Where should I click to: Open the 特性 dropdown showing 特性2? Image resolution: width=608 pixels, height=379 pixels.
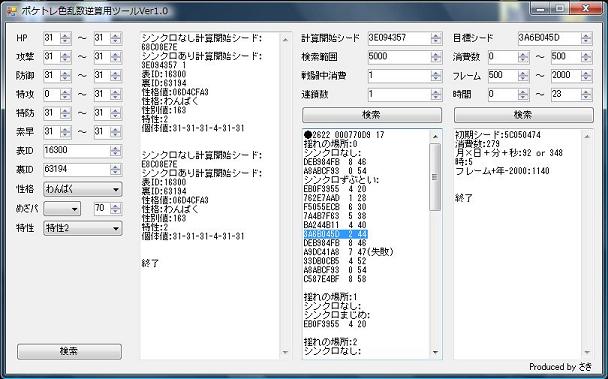[x=83, y=228]
